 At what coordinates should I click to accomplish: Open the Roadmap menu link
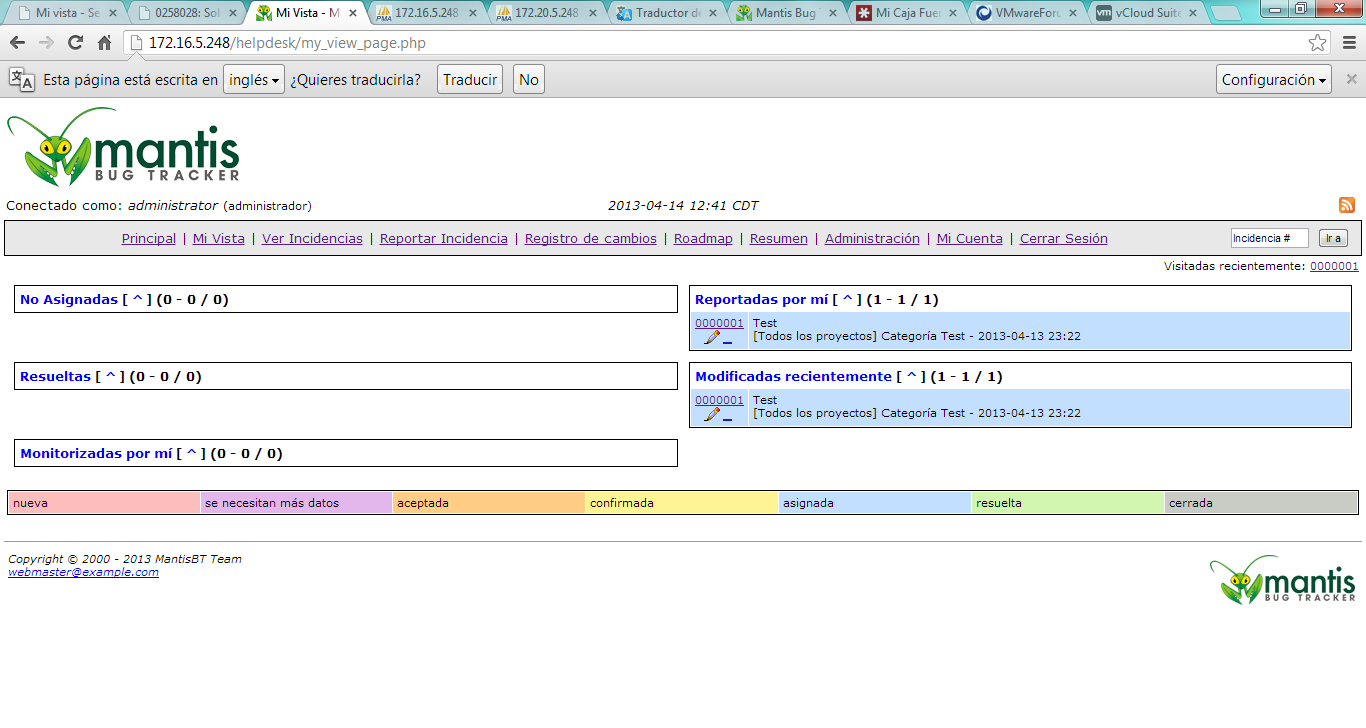point(703,239)
